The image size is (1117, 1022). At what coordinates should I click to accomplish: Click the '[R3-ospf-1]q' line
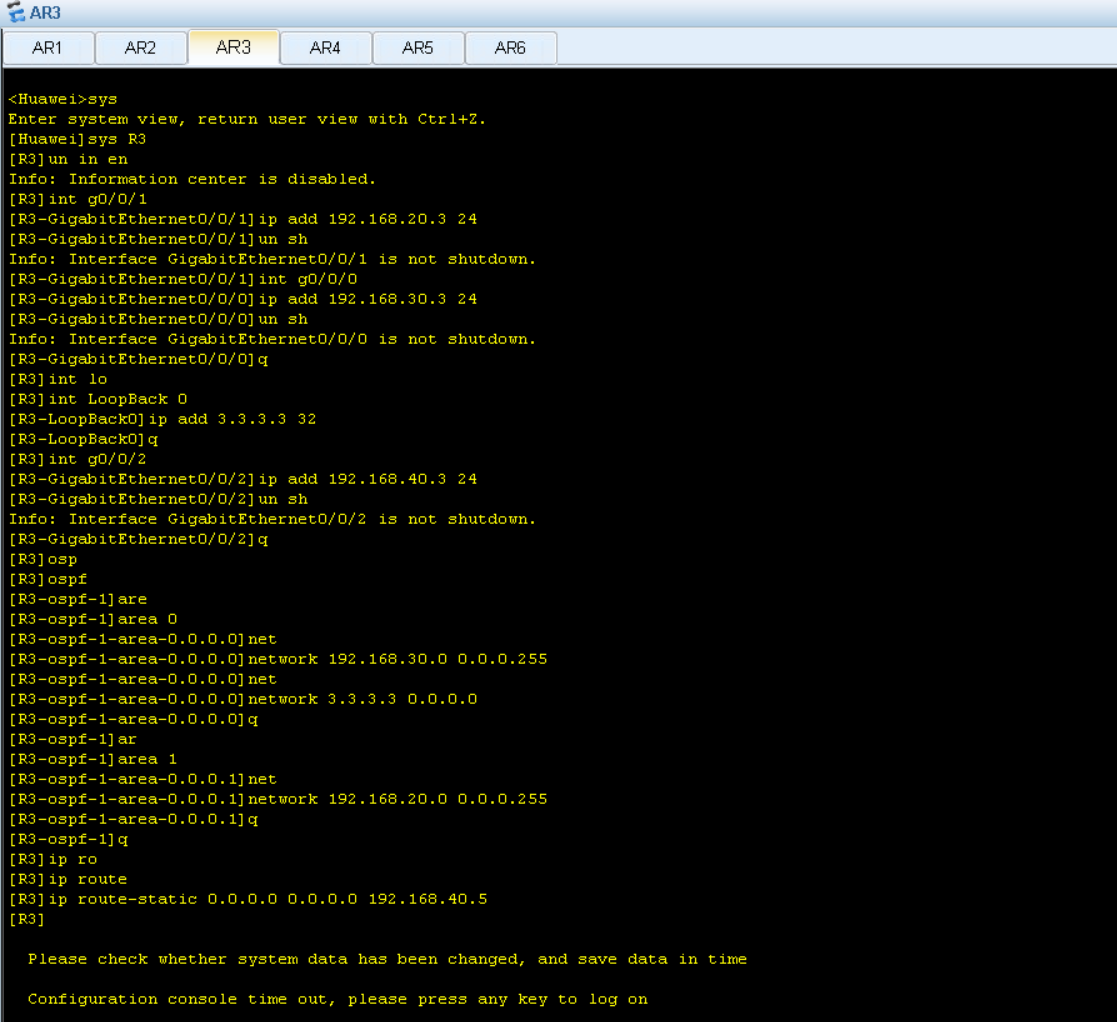pyautogui.click(x=68, y=839)
